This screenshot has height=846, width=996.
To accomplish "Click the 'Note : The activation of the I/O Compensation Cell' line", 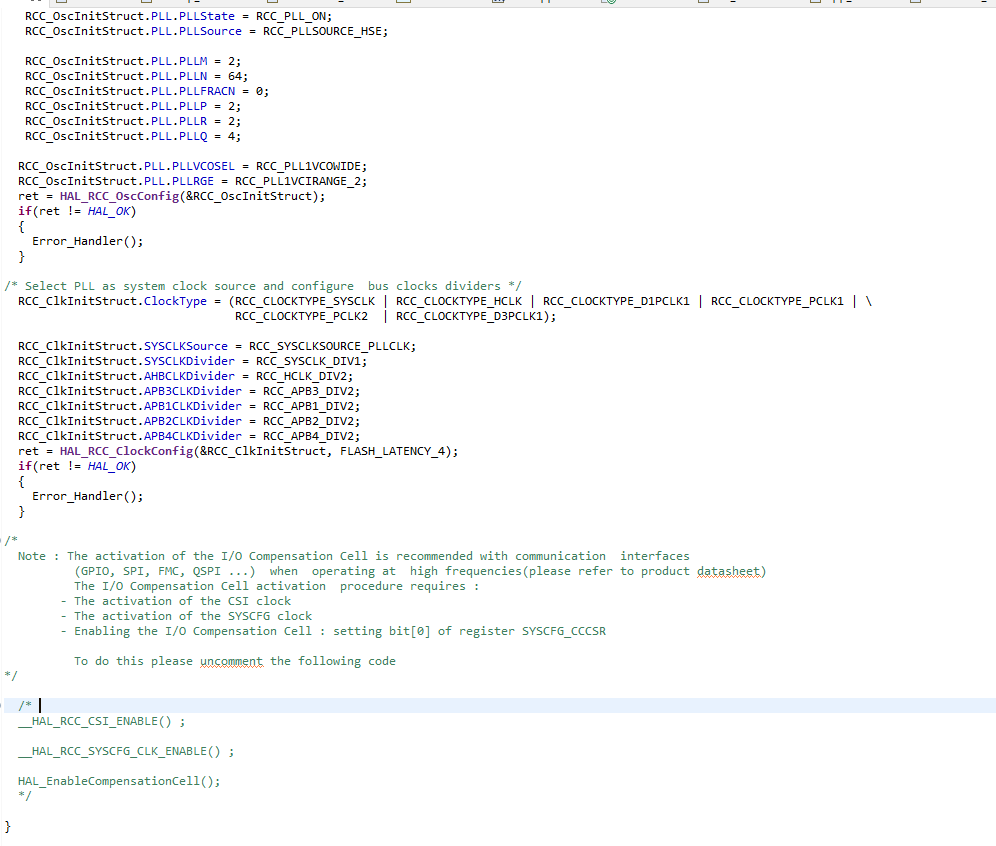I will [353, 556].
